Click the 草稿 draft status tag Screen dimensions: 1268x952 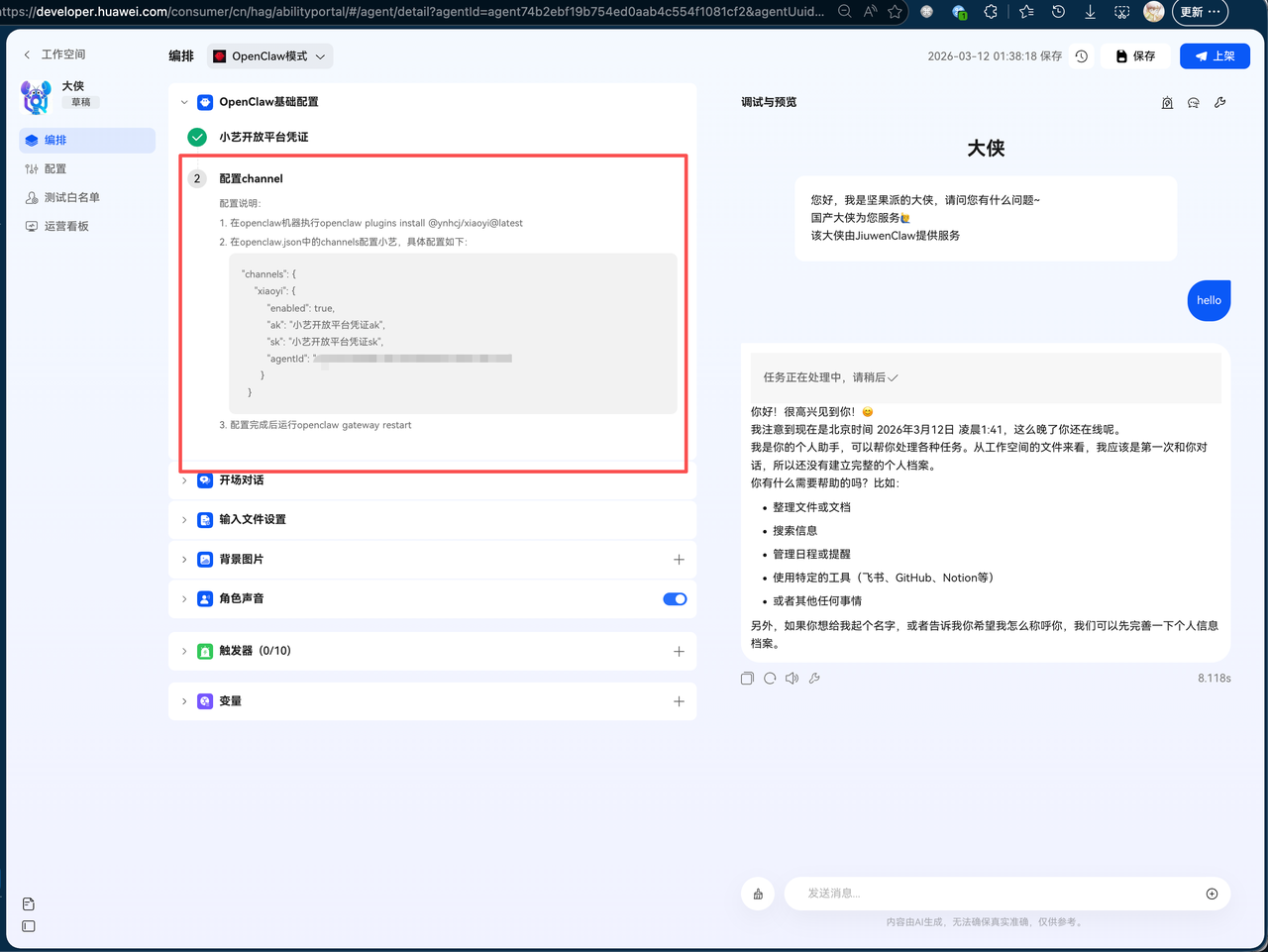pos(80,102)
